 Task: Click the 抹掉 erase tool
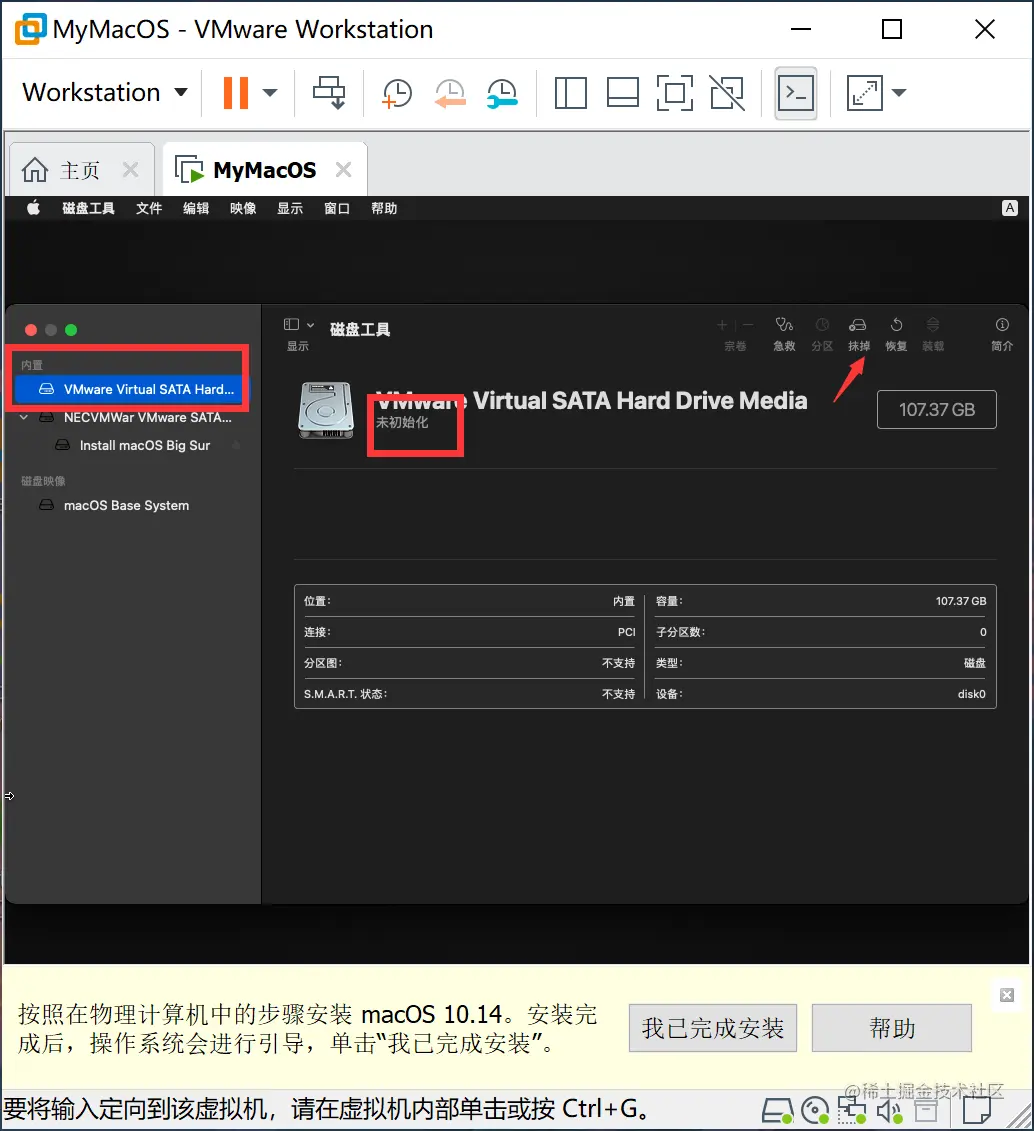coord(858,334)
